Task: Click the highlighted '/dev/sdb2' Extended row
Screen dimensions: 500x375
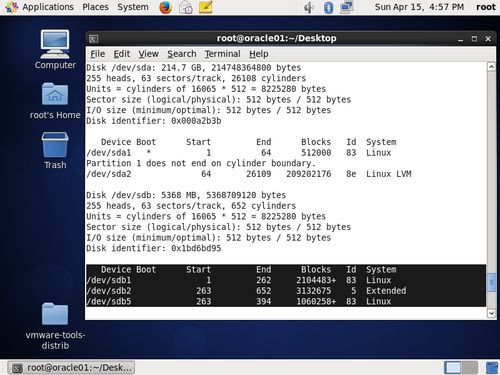Action: (x=286, y=291)
